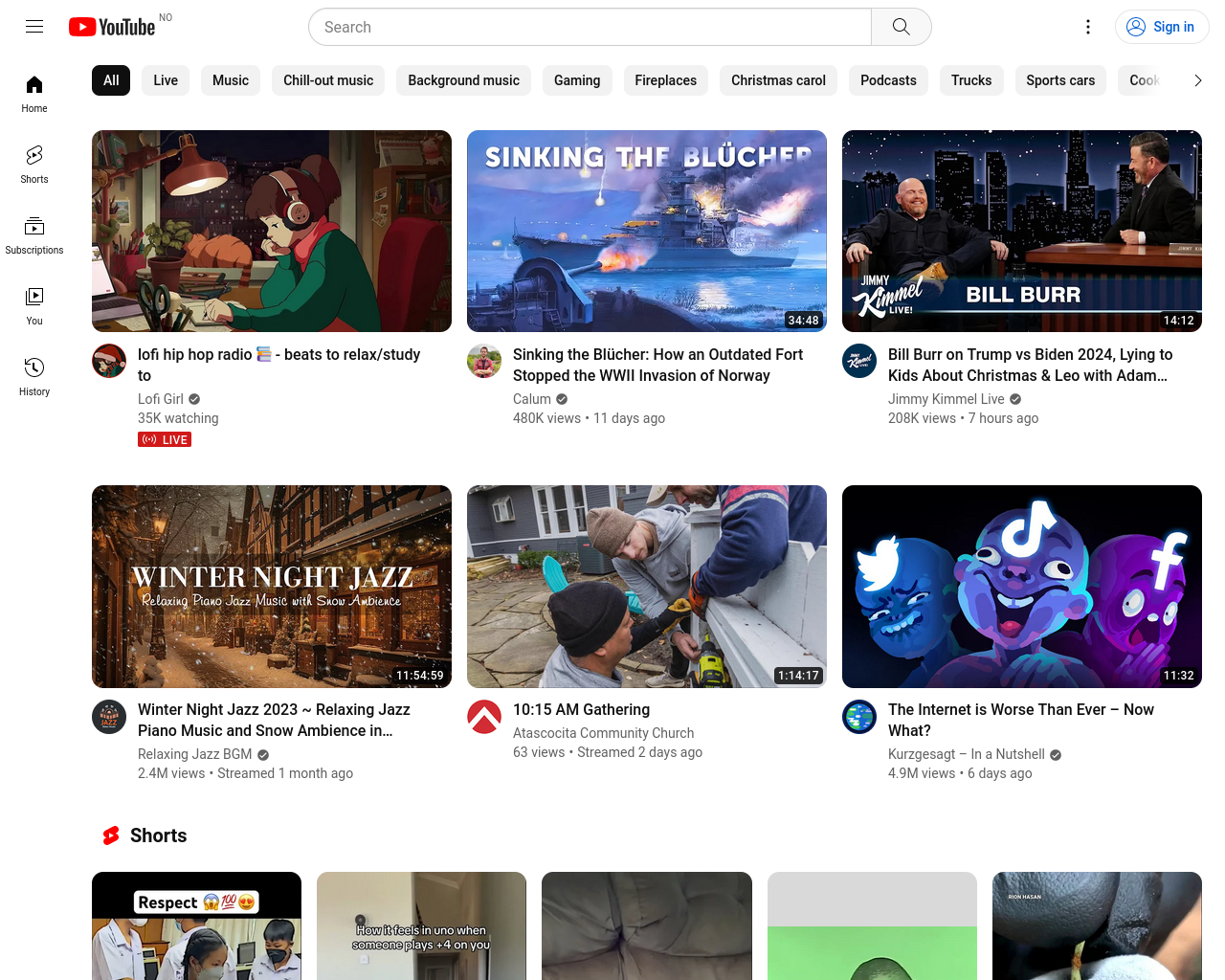
Task: Click the 34:48 duration badge
Action: 803,320
